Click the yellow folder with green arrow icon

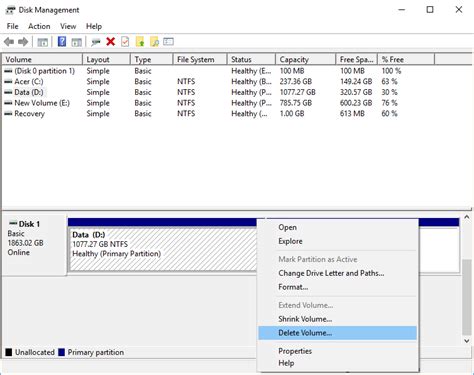point(140,42)
